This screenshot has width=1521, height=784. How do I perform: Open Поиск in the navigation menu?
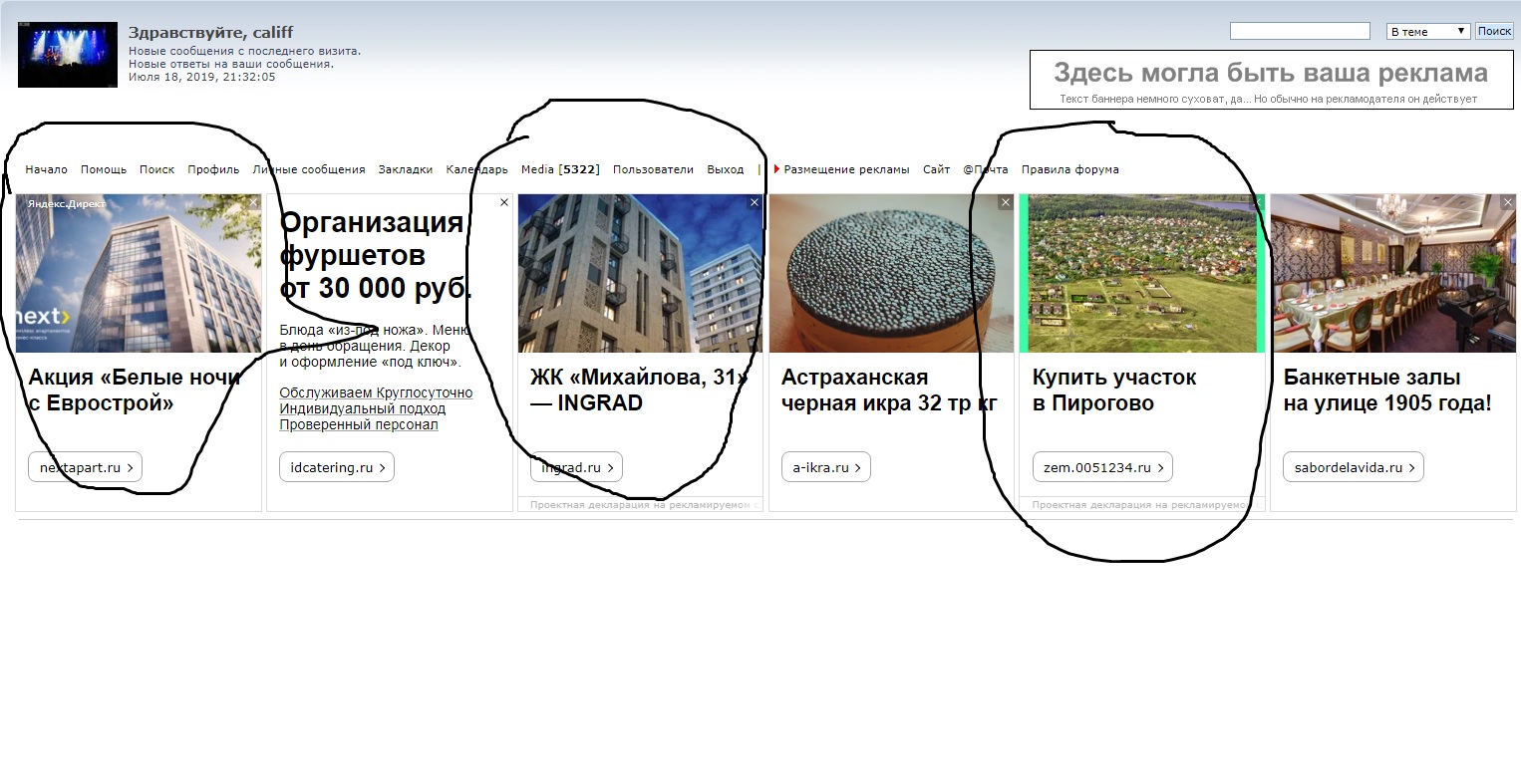tap(157, 169)
